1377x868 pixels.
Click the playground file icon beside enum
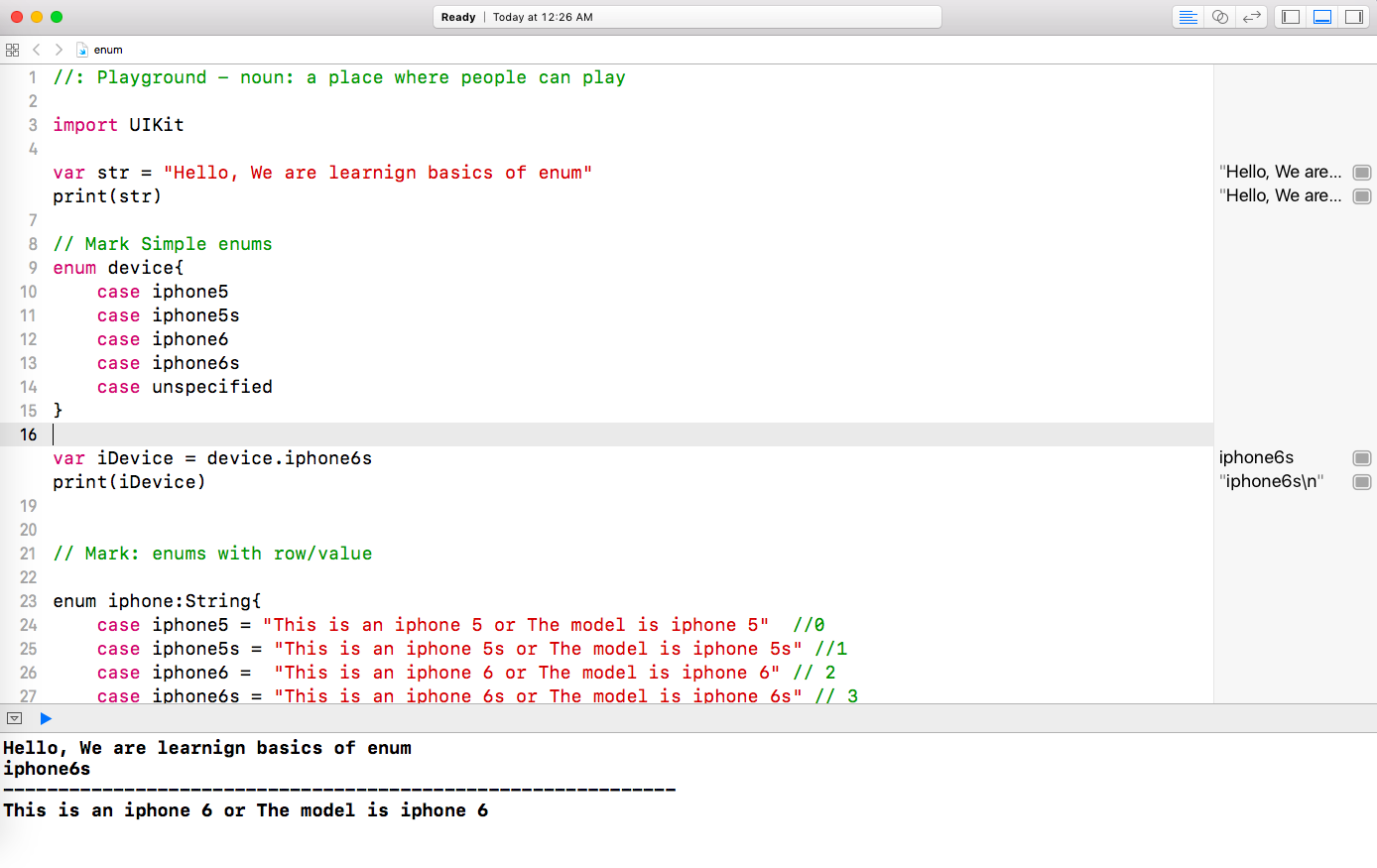click(x=81, y=49)
